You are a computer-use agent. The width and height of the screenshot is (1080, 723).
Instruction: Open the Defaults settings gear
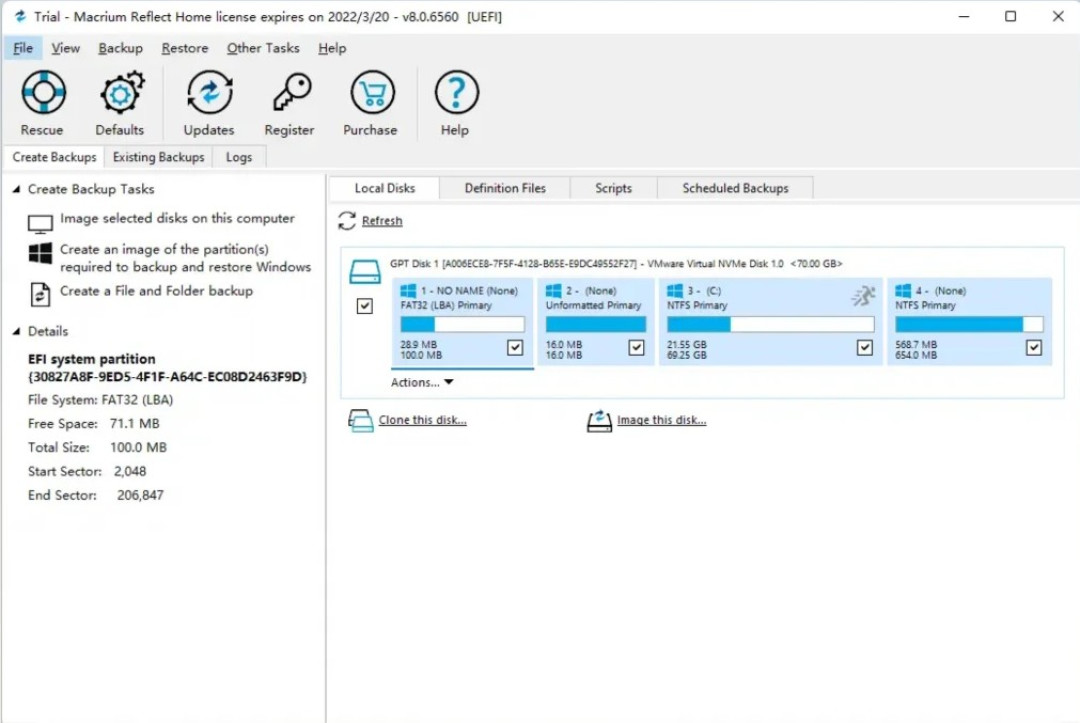[x=121, y=92]
